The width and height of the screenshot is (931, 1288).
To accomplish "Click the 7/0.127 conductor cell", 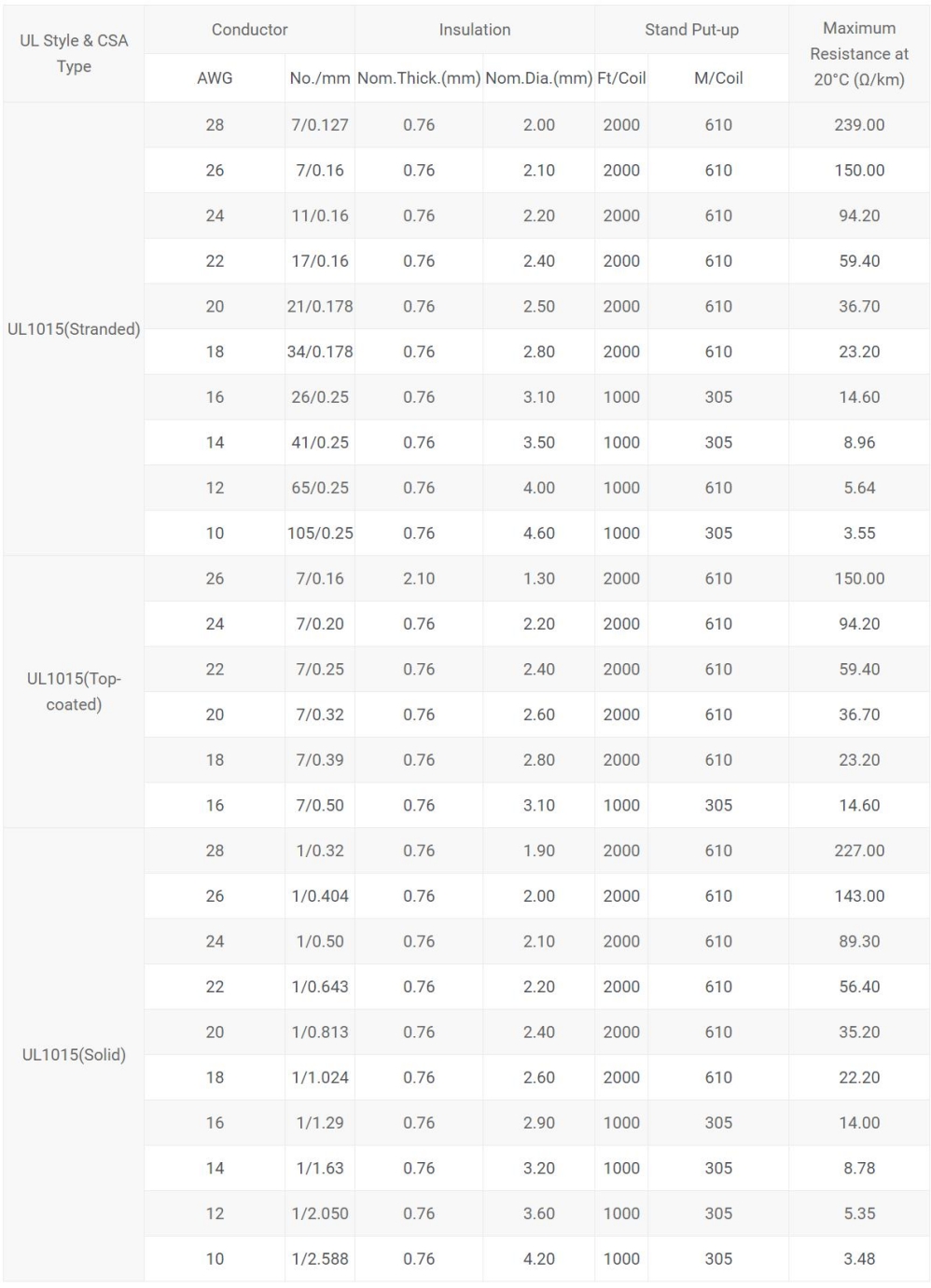I will coord(320,125).
